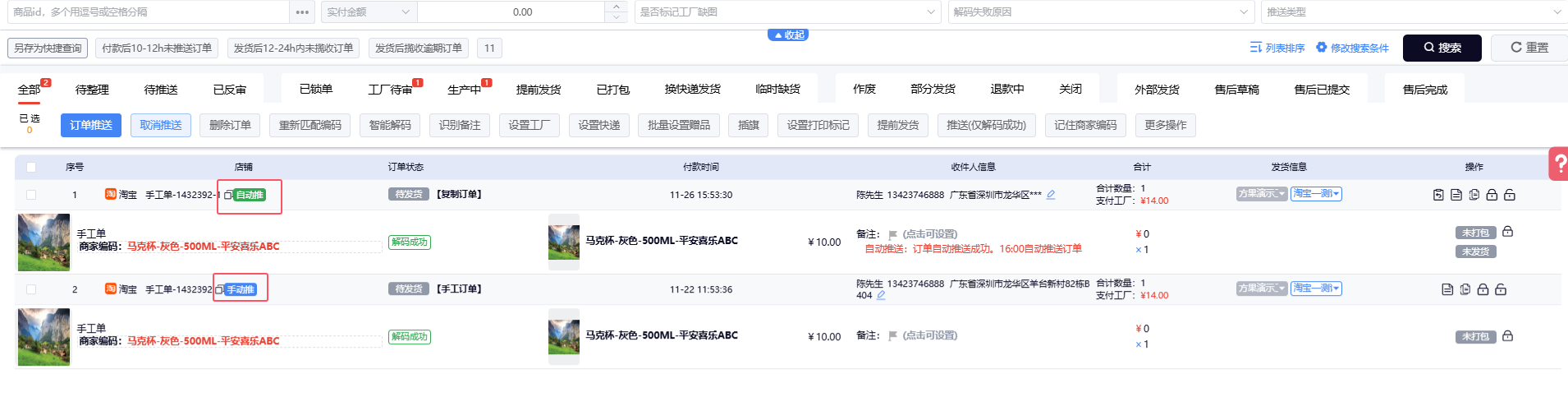Image resolution: width=1568 pixels, height=420 pixels.
Task: Check the checkbox for order row 1
Action: [x=31, y=195]
